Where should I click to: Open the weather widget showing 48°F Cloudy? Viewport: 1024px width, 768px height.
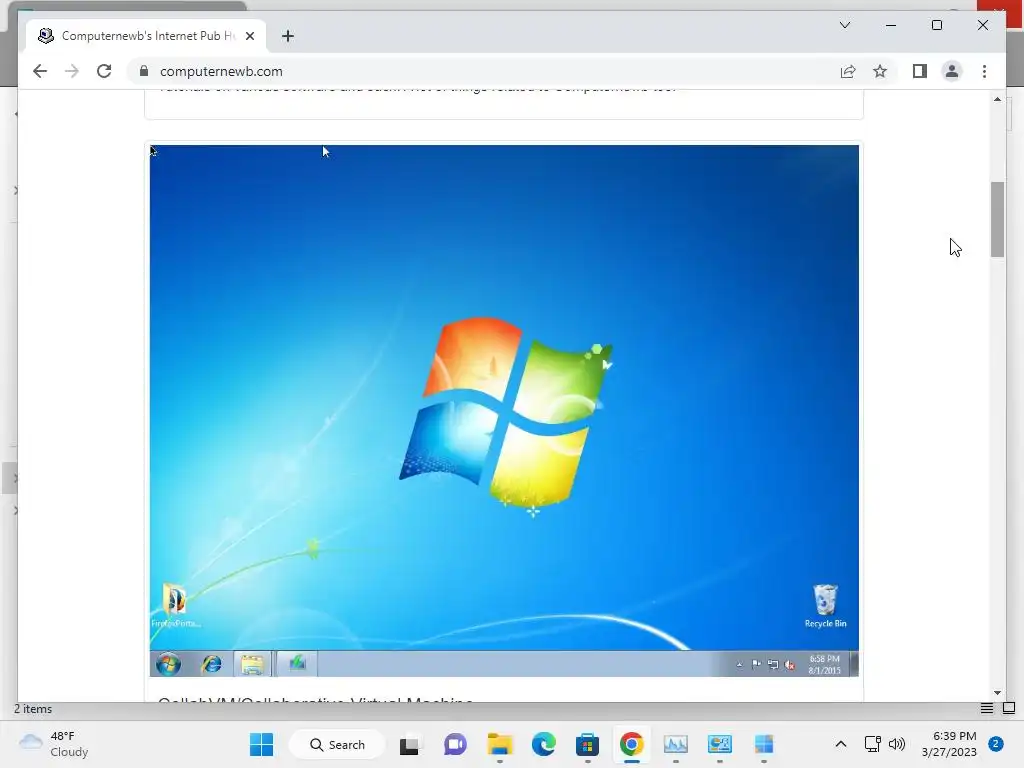coord(54,744)
